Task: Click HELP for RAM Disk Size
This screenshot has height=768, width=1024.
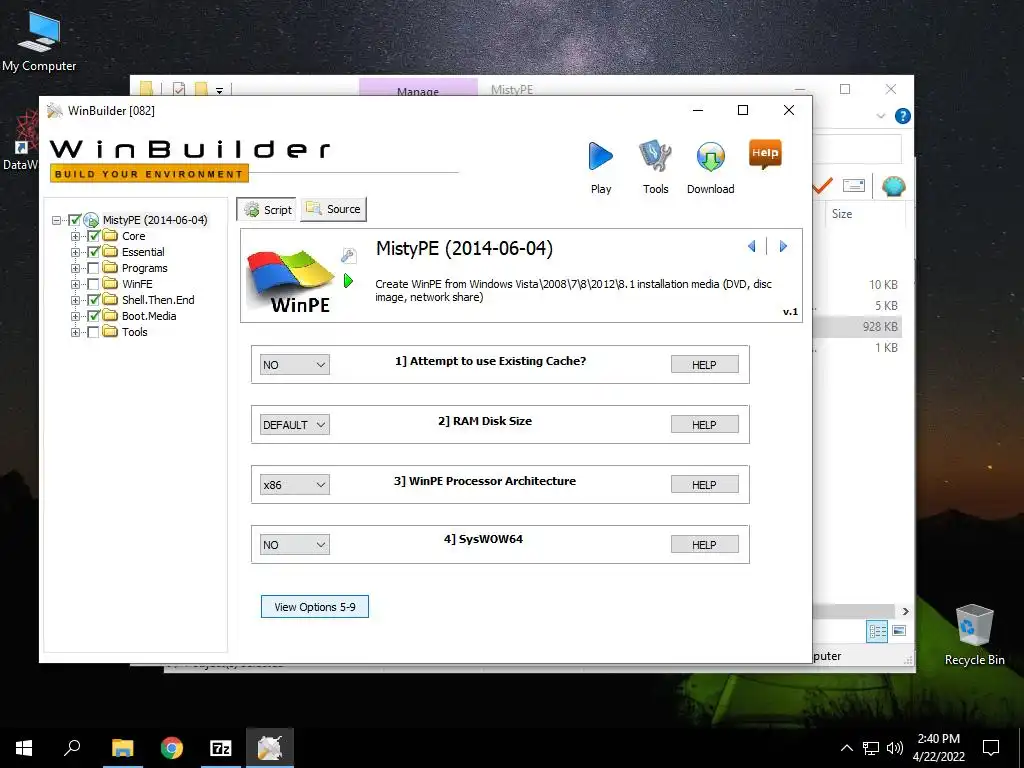Action: [x=705, y=424]
